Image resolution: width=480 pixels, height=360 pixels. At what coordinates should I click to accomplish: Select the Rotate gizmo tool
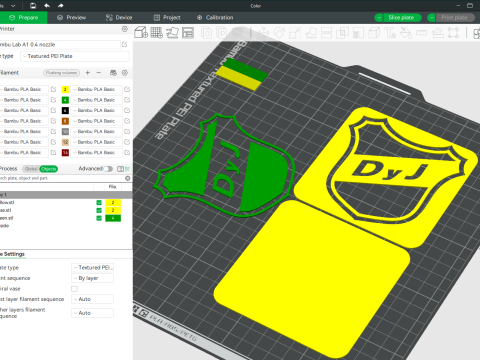coord(279,33)
